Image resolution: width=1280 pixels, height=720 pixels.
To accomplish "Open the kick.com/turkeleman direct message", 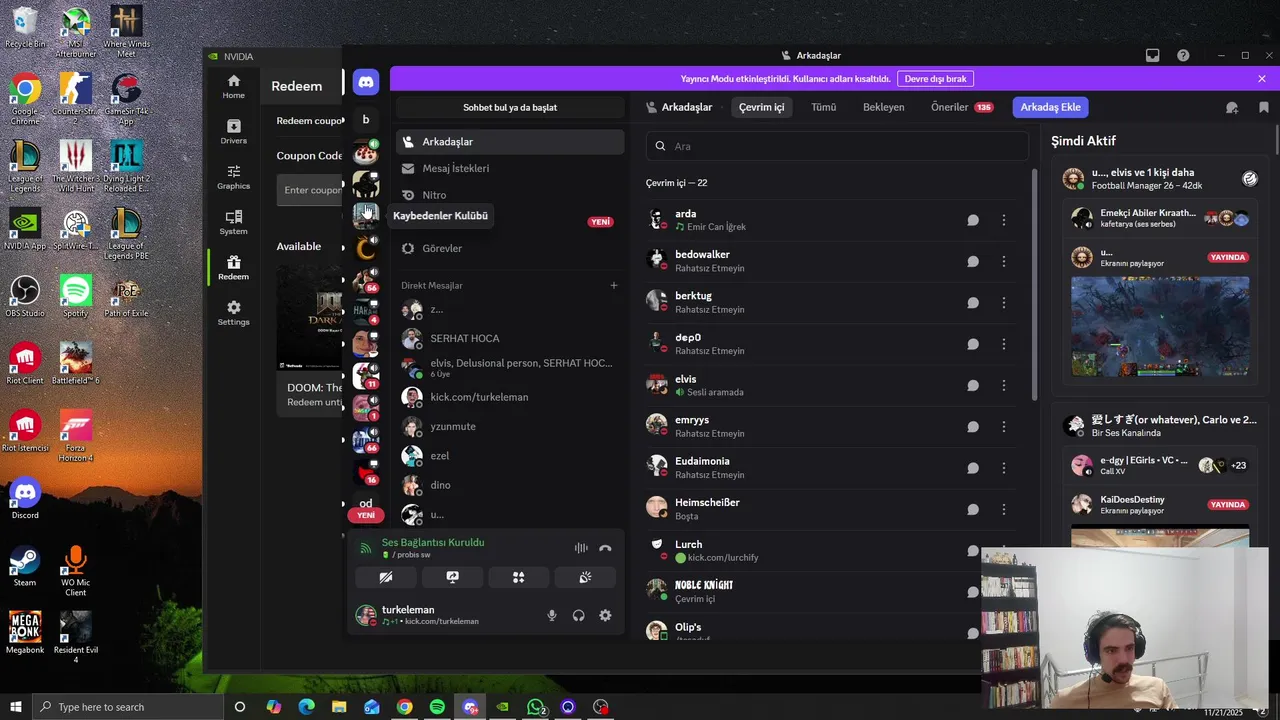I will [510, 397].
